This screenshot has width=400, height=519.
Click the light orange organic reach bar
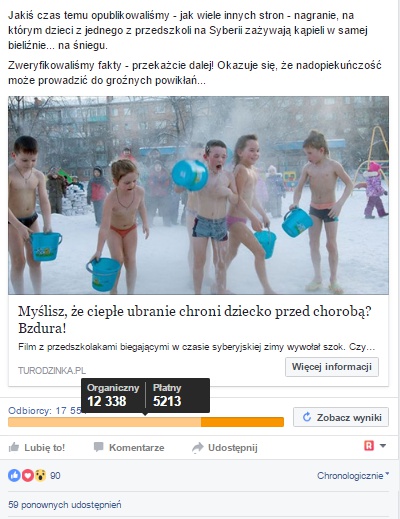coord(105,422)
